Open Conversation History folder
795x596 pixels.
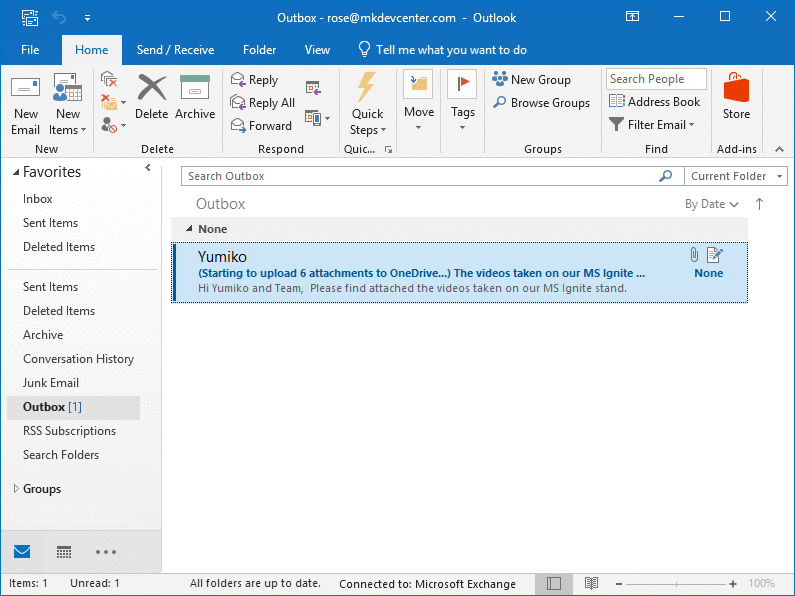(79, 359)
